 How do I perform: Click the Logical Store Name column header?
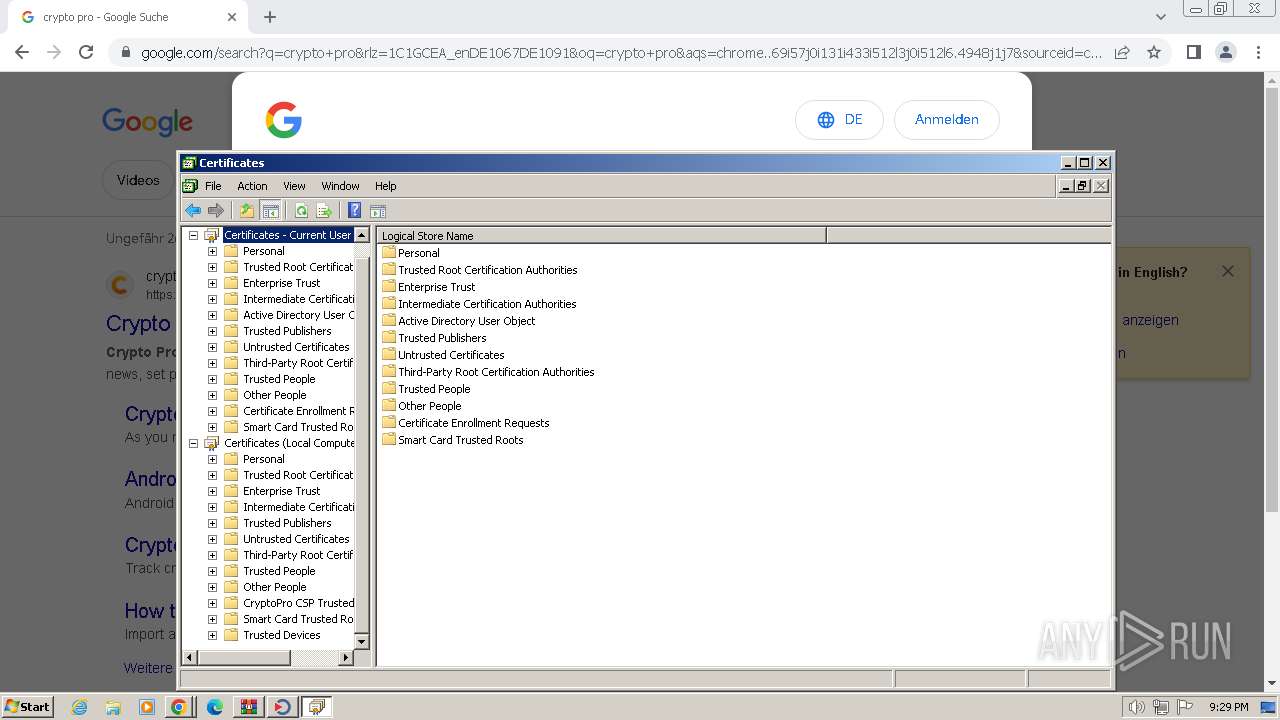(x=601, y=236)
